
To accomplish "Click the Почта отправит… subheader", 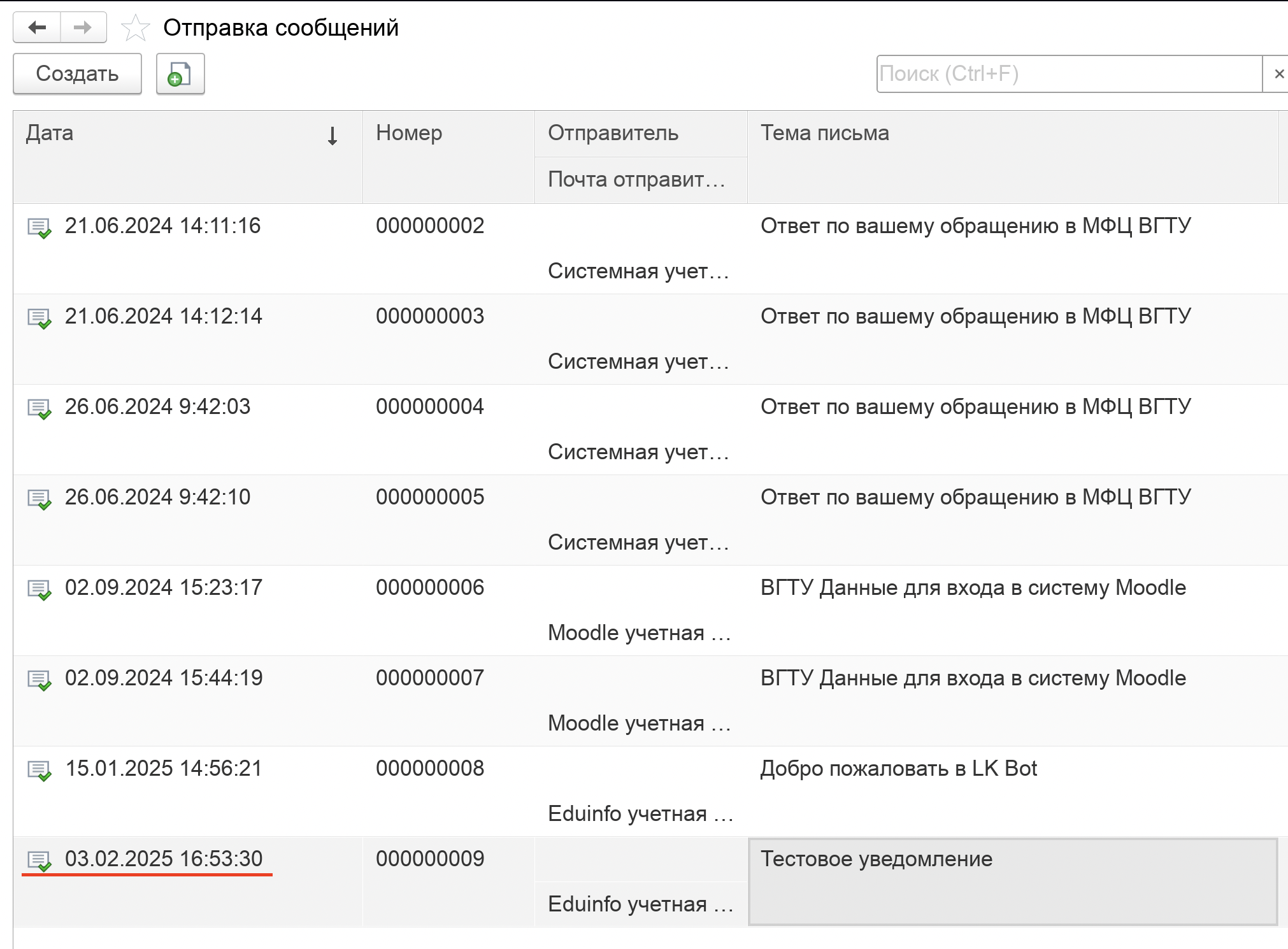I will click(x=637, y=180).
